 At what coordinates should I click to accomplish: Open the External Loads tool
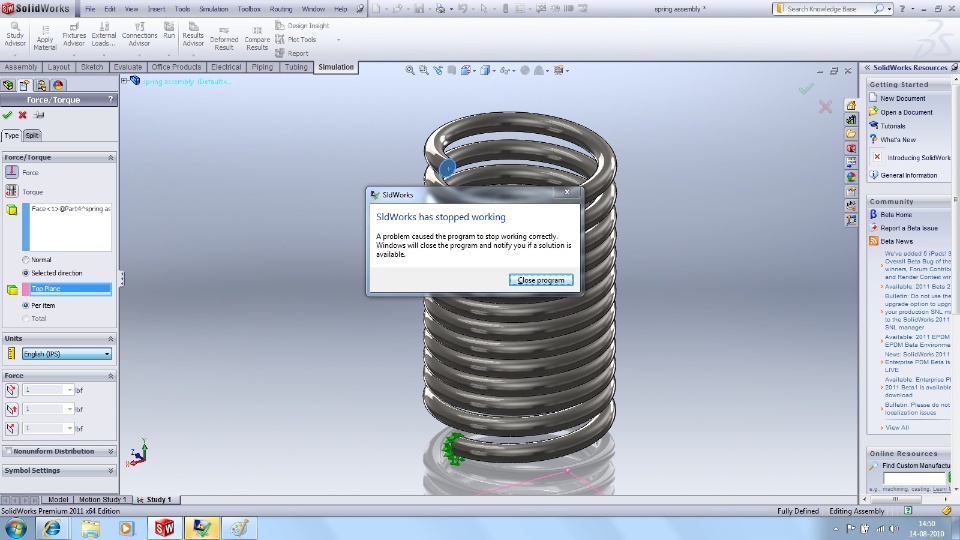point(103,35)
